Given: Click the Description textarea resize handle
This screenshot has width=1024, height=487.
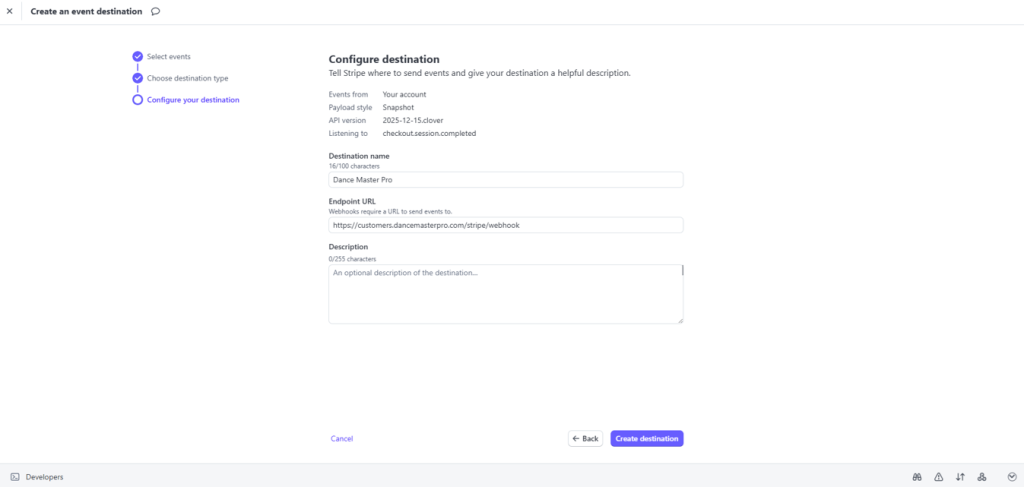Looking at the screenshot, I should [680, 320].
